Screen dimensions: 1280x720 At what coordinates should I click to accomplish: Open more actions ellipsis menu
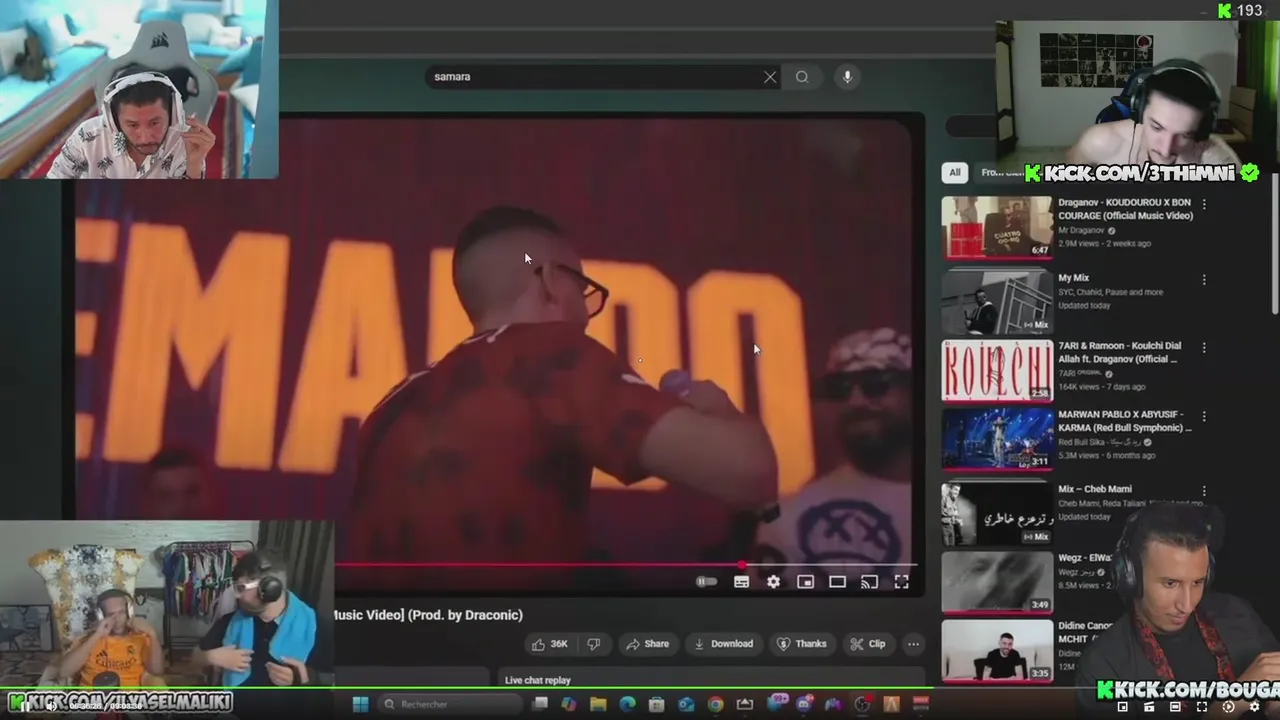pyautogui.click(x=913, y=644)
